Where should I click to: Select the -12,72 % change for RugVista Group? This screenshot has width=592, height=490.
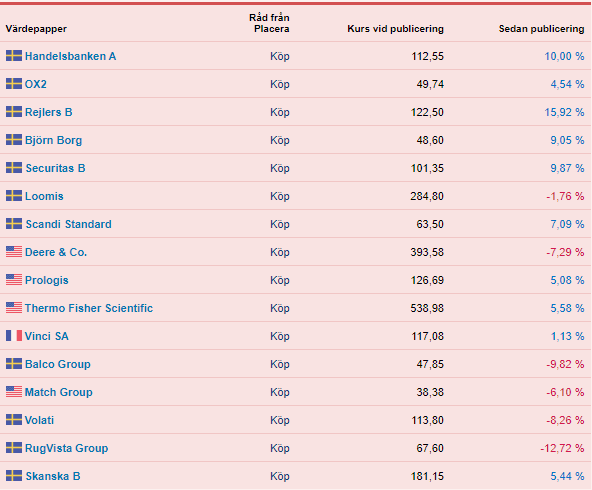(562, 448)
